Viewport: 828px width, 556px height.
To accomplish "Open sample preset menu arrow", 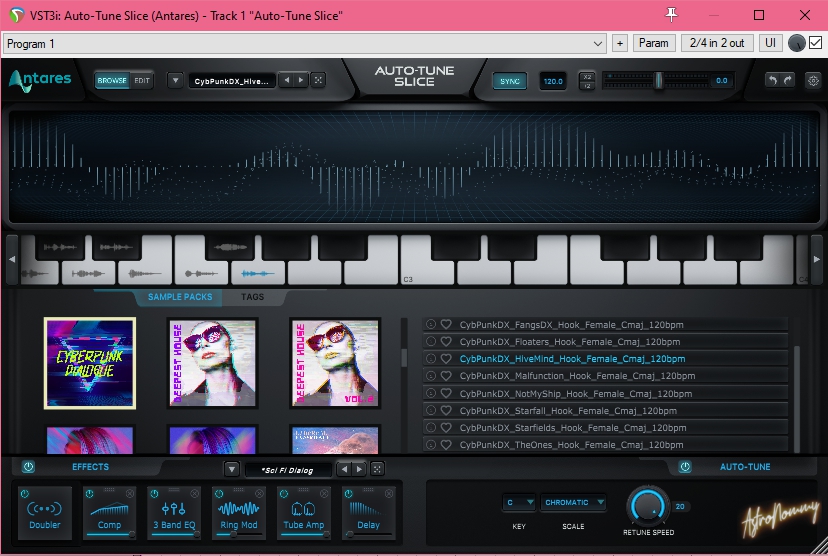I will pyautogui.click(x=175, y=80).
